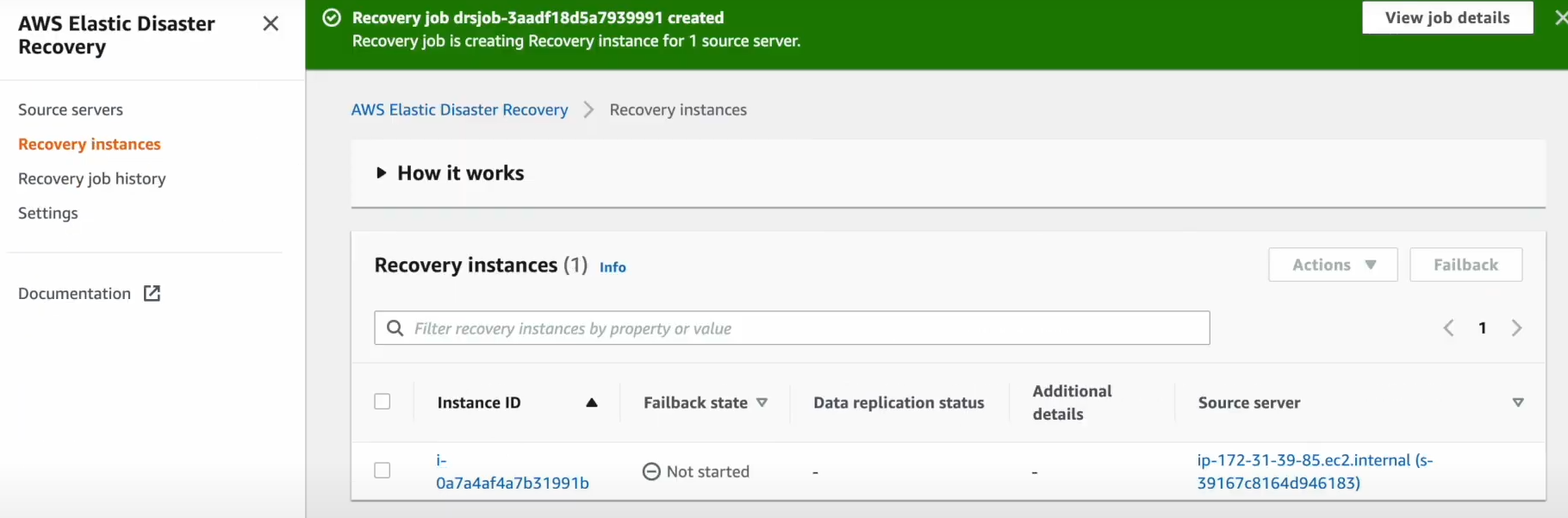The height and width of the screenshot is (518, 1568).
Task: Click the Recovery instances breadcrumb text
Action: point(678,109)
